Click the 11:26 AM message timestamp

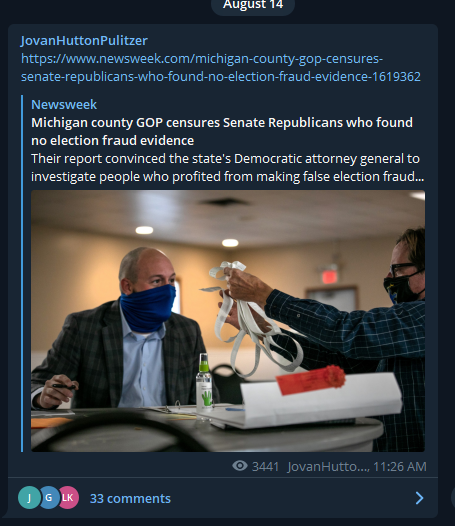[400, 466]
